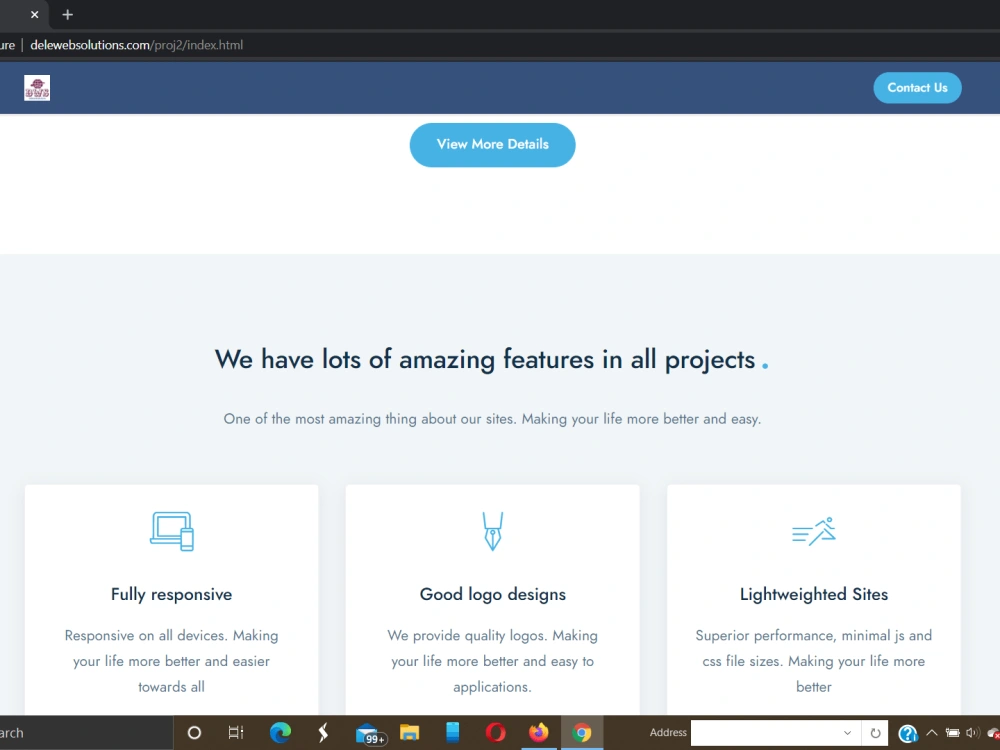Launch Microsoft Edge from the taskbar

[280, 733]
